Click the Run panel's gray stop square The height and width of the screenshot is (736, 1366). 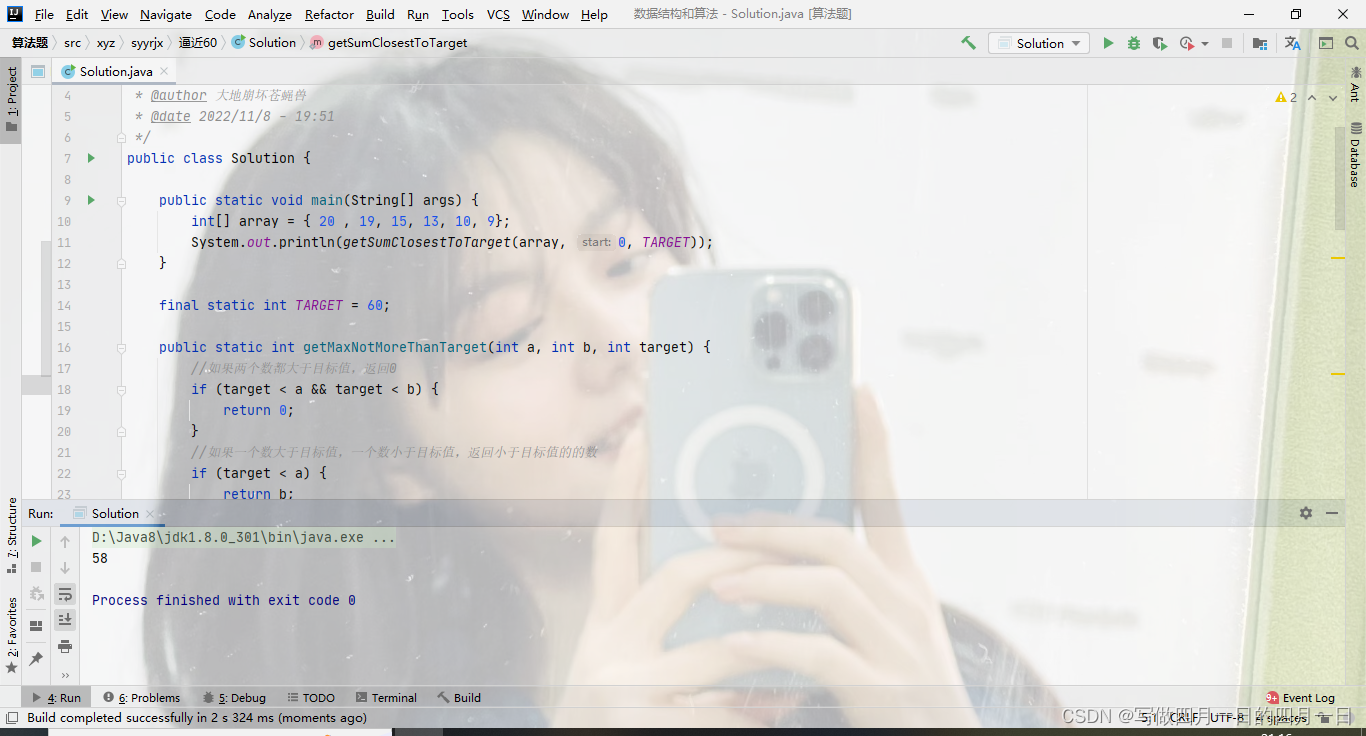pos(37,567)
